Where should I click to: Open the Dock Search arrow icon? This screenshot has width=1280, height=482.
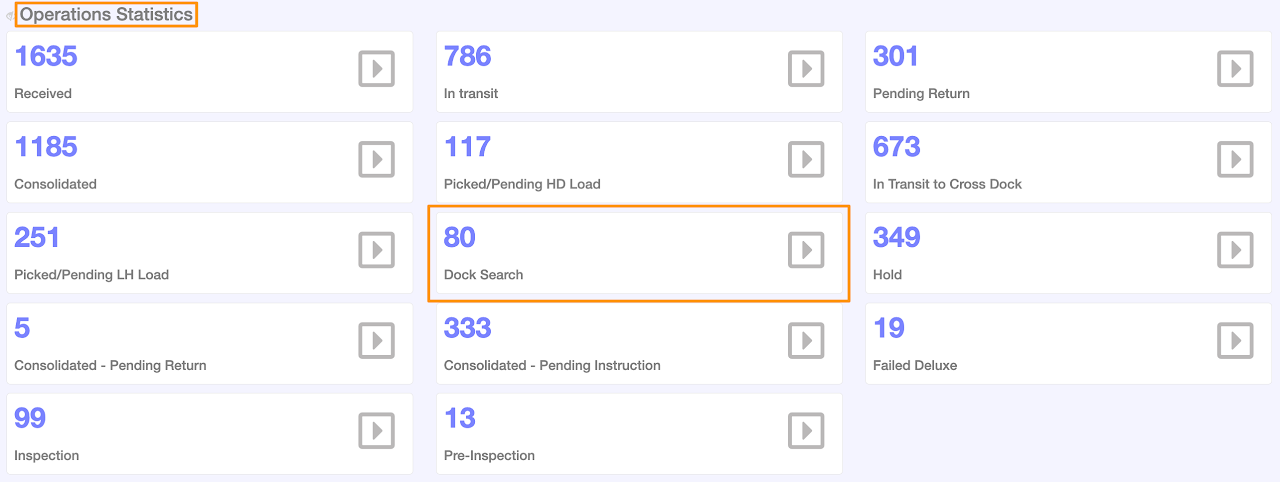pos(806,250)
